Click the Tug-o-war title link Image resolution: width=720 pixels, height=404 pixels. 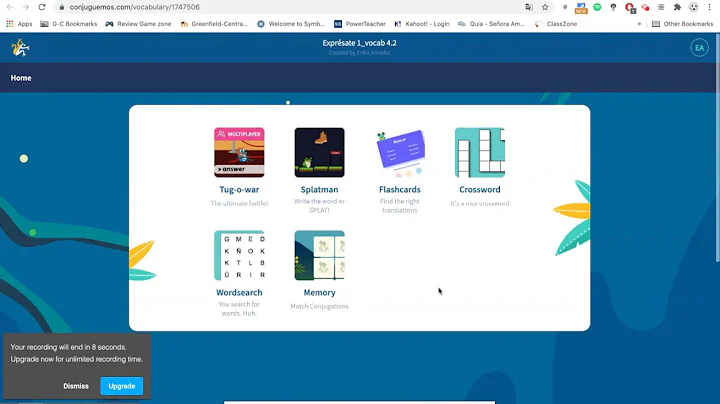(239, 190)
